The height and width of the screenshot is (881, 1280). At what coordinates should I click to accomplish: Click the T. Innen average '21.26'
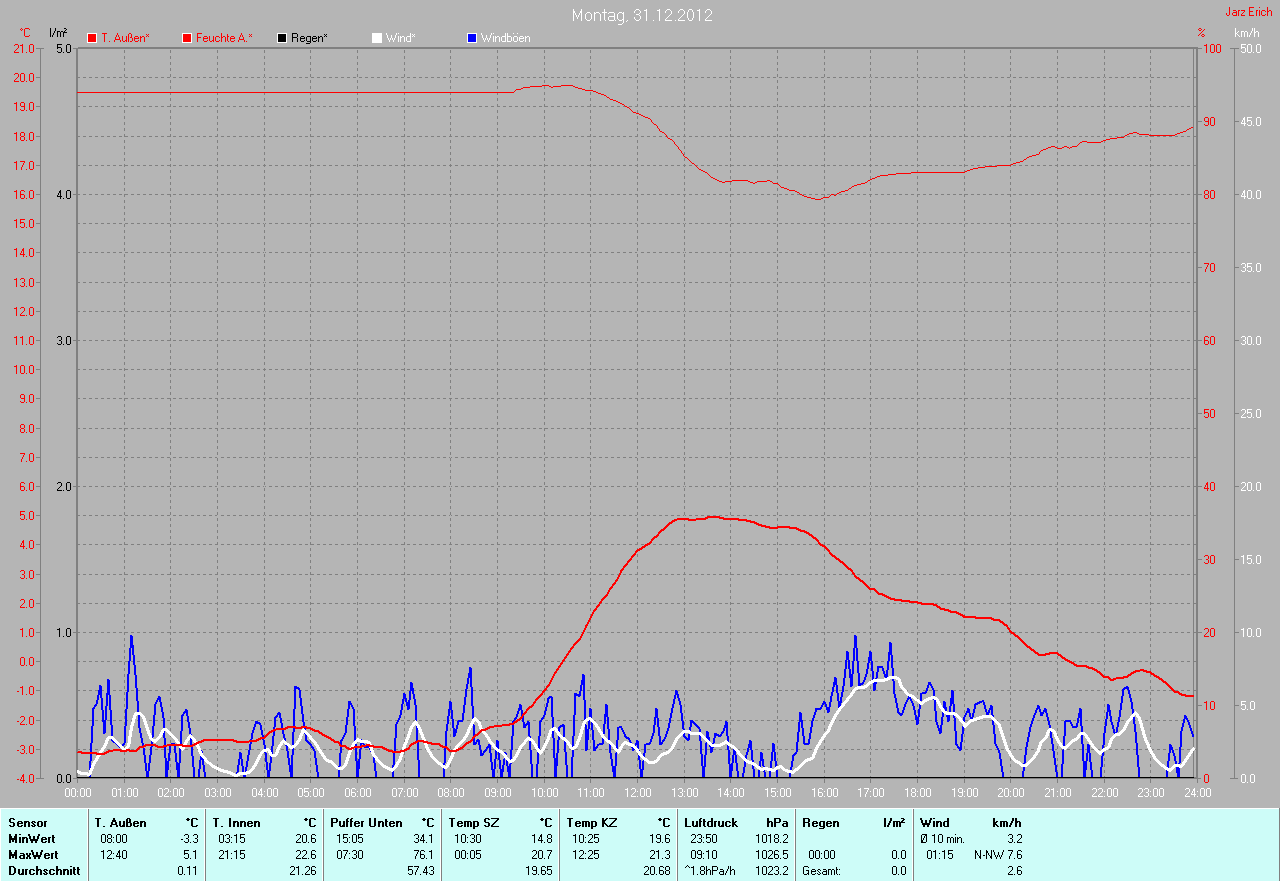click(x=302, y=871)
